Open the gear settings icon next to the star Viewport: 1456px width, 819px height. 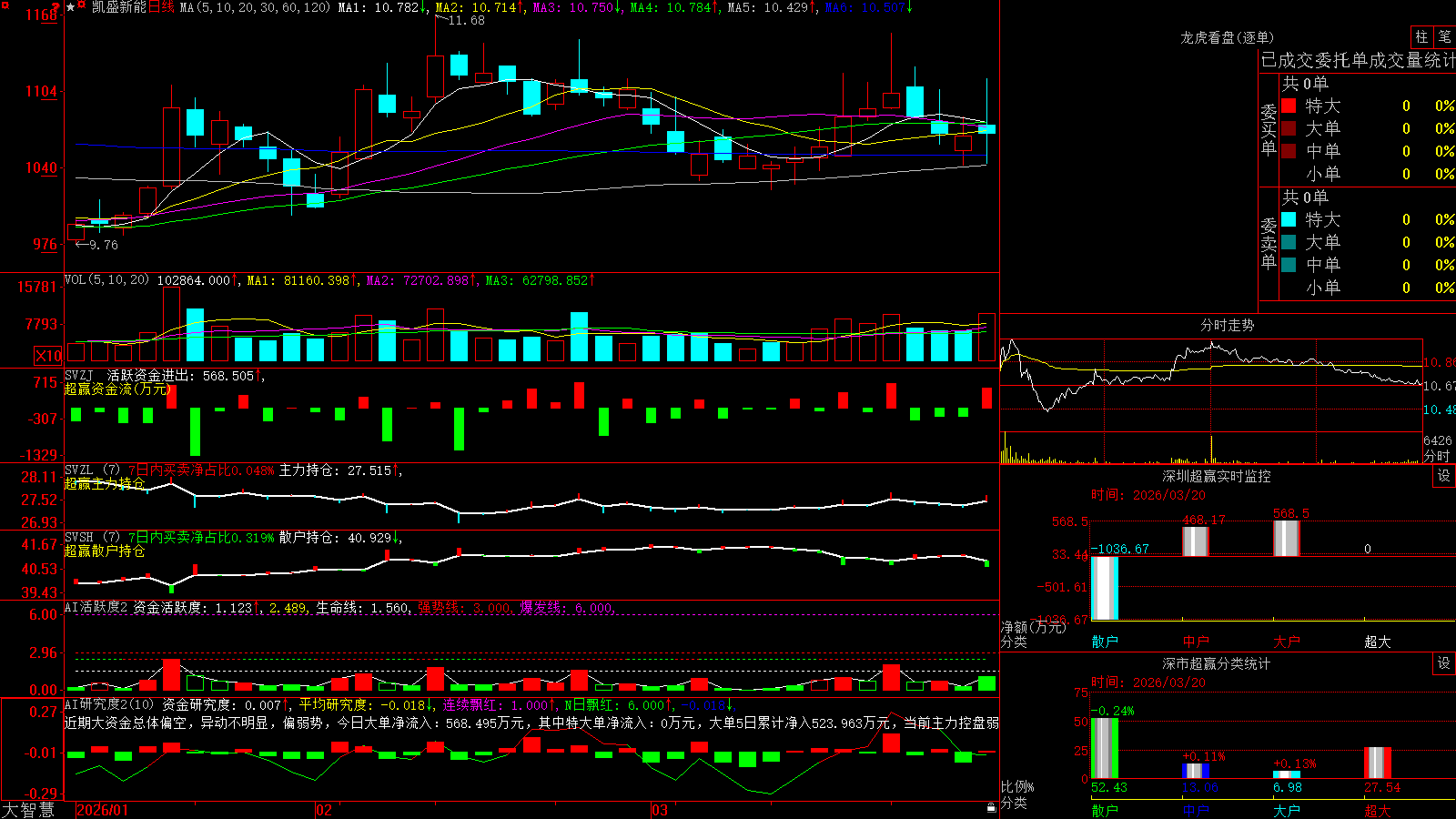82,6
